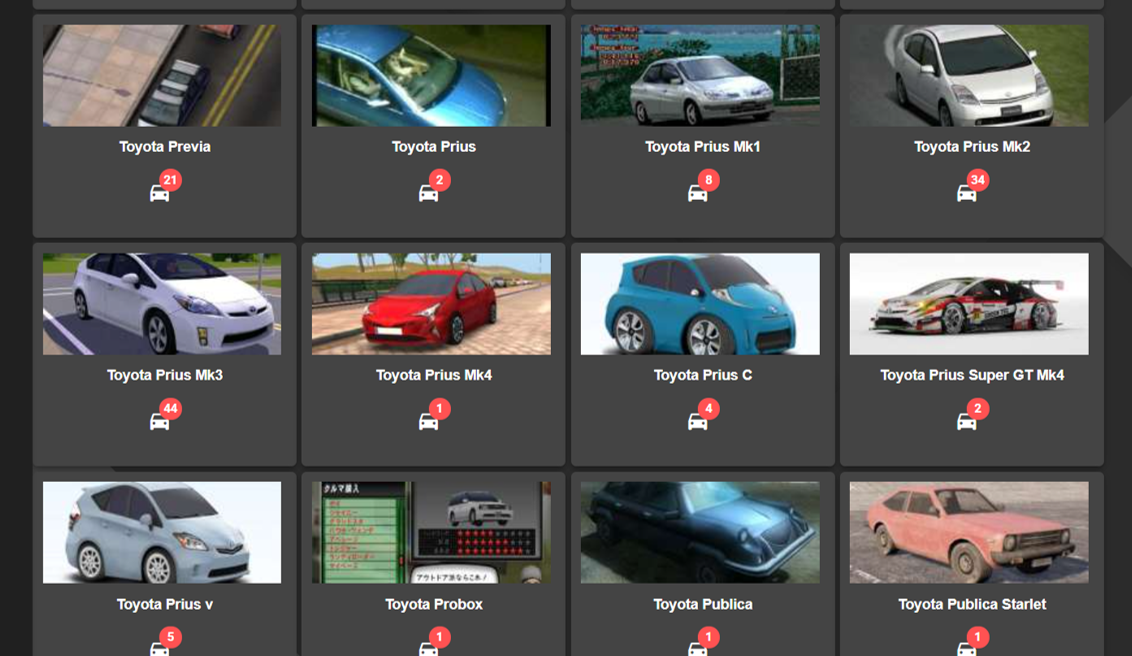1132x656 pixels.
Task: Open the Toyota Probox listing
Action: click(432, 603)
